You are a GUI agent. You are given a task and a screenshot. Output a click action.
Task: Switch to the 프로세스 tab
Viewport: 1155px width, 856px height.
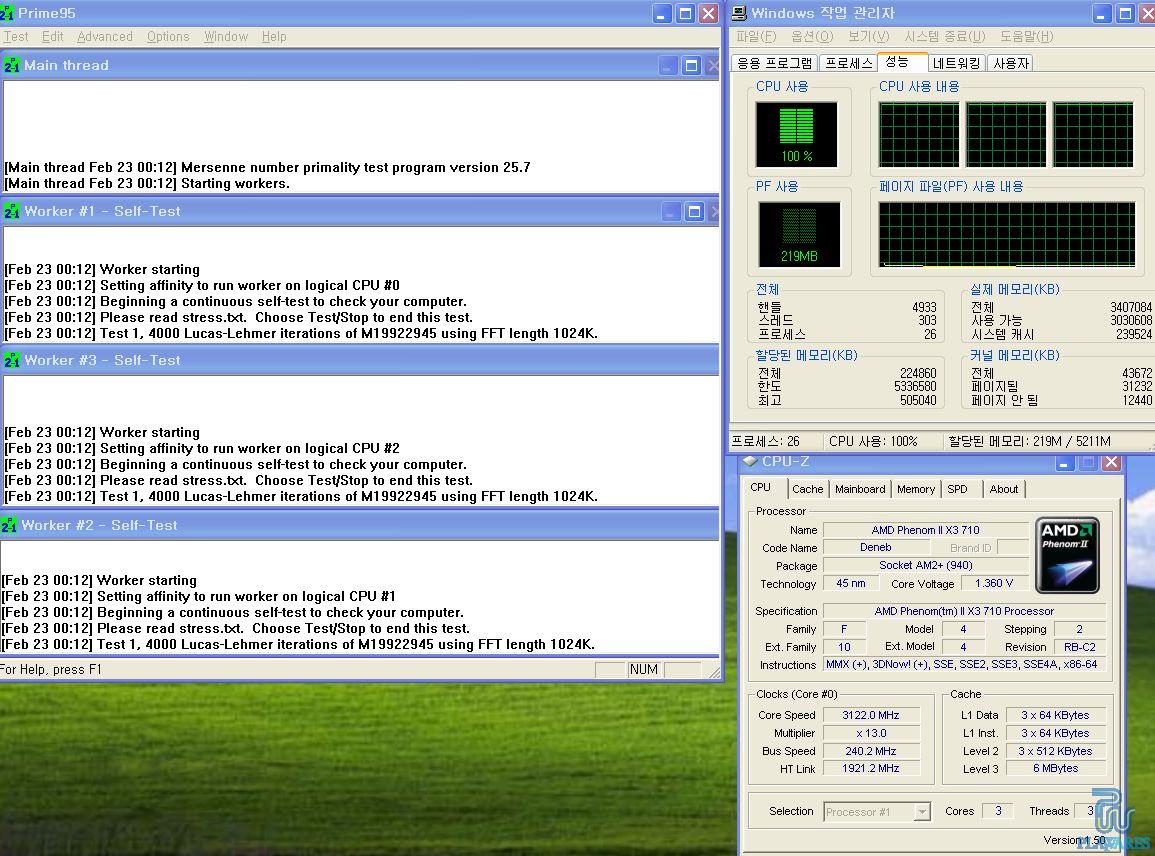[848, 63]
